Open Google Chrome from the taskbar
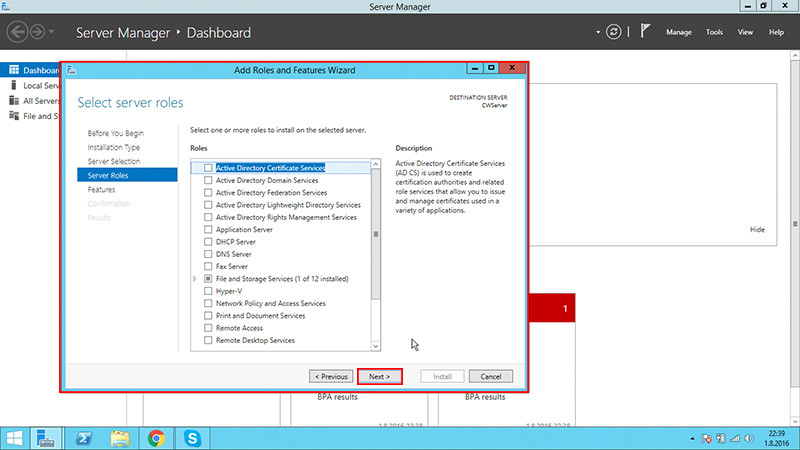800x450 pixels. (x=156, y=437)
